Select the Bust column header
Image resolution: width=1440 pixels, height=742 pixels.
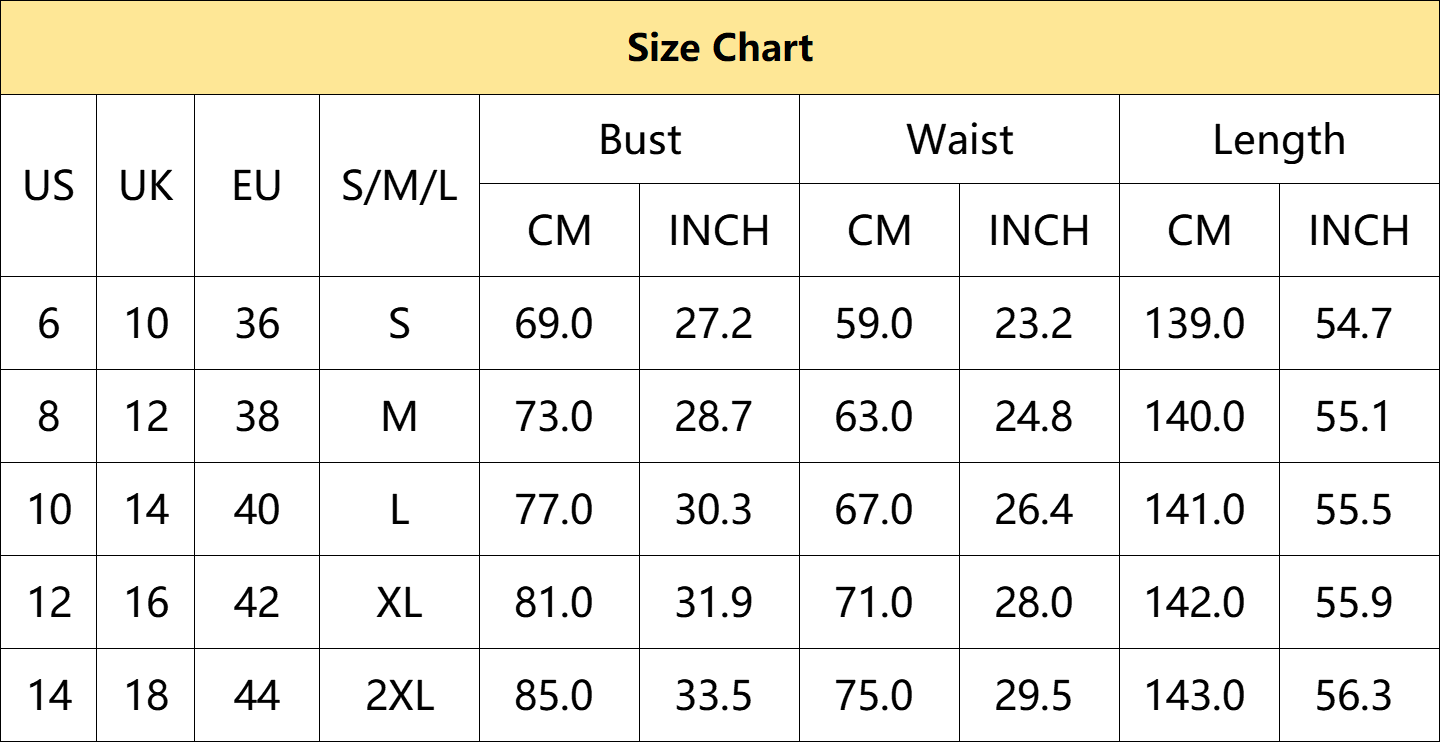[x=640, y=140]
